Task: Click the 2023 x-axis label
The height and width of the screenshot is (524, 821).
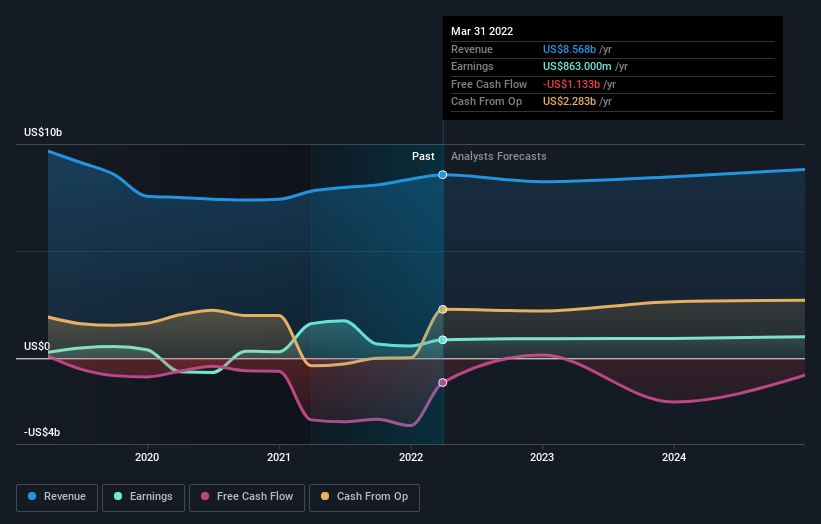Action: tap(542, 457)
